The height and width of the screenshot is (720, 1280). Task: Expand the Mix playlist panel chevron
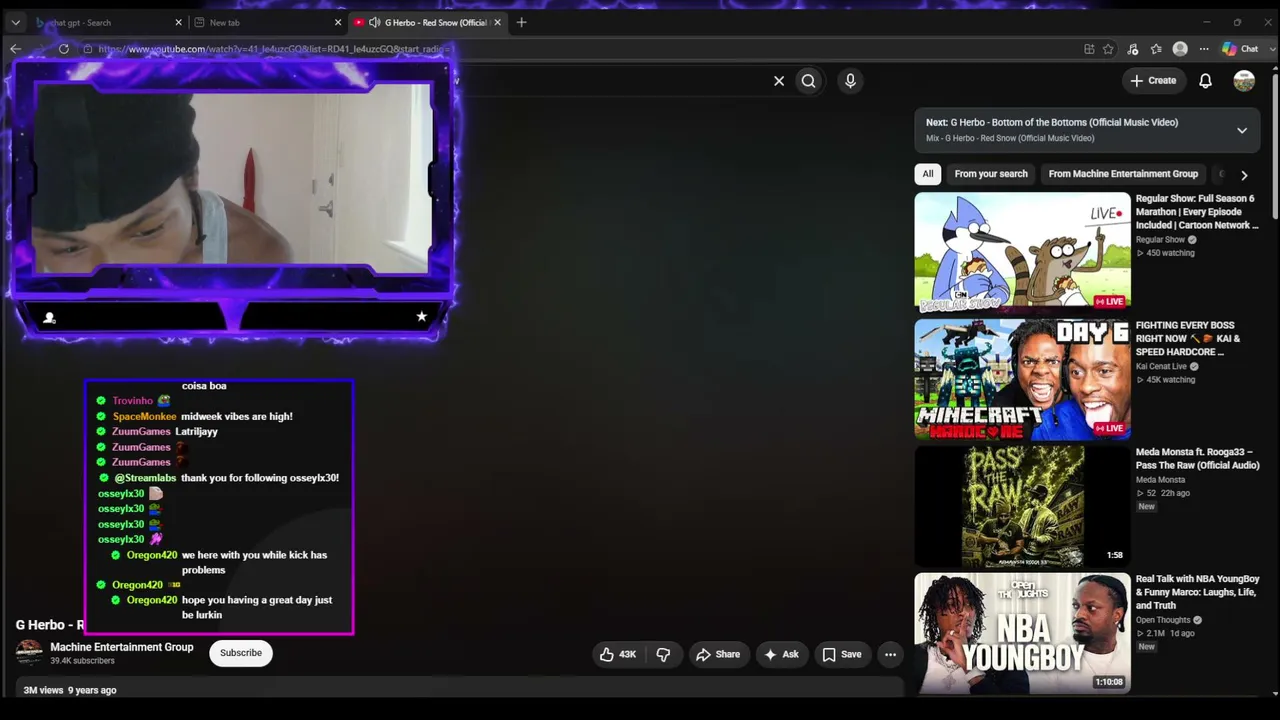click(1242, 130)
